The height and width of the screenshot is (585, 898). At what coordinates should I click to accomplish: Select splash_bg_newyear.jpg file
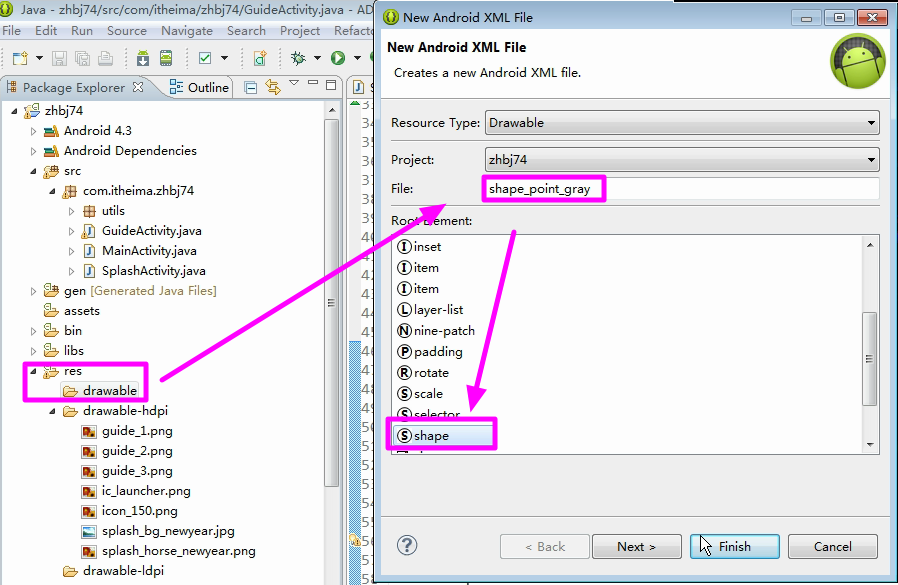(168, 531)
